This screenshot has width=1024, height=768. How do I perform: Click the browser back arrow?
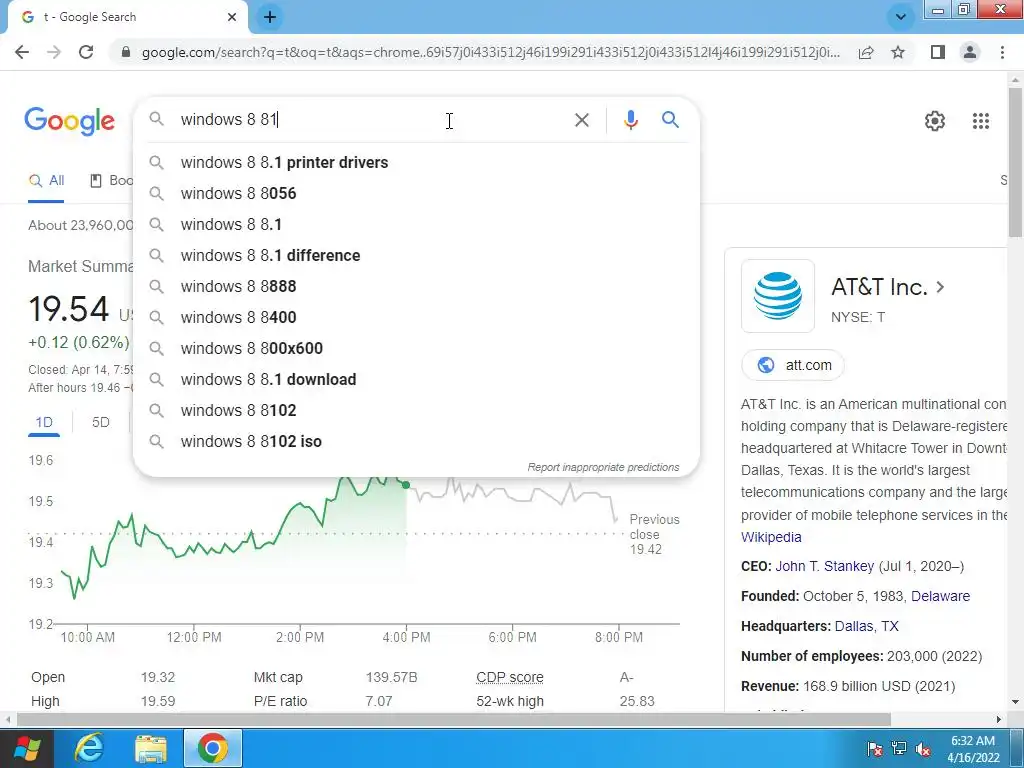(22, 52)
